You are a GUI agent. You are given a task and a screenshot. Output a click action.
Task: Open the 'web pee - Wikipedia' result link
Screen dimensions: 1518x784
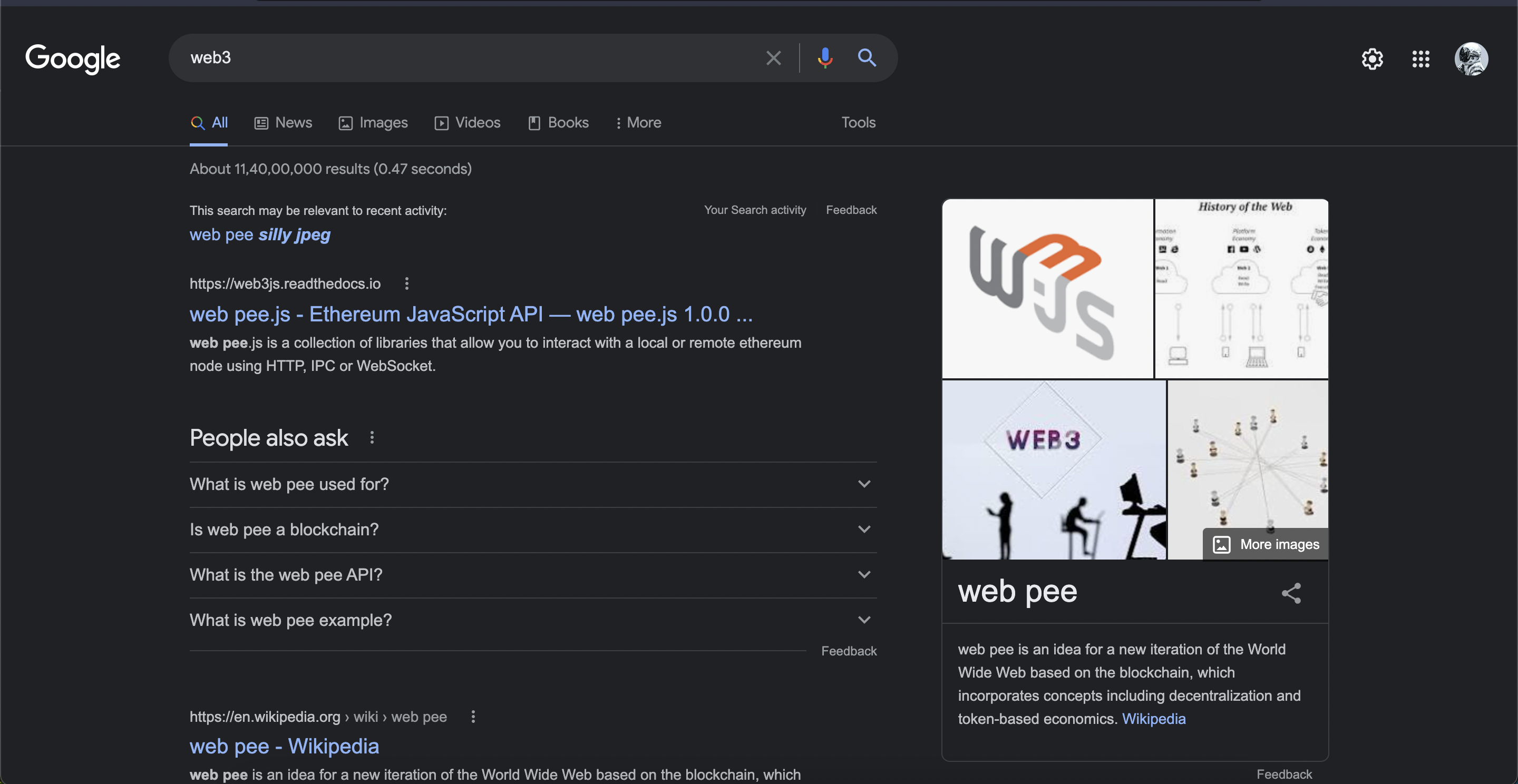(x=284, y=746)
